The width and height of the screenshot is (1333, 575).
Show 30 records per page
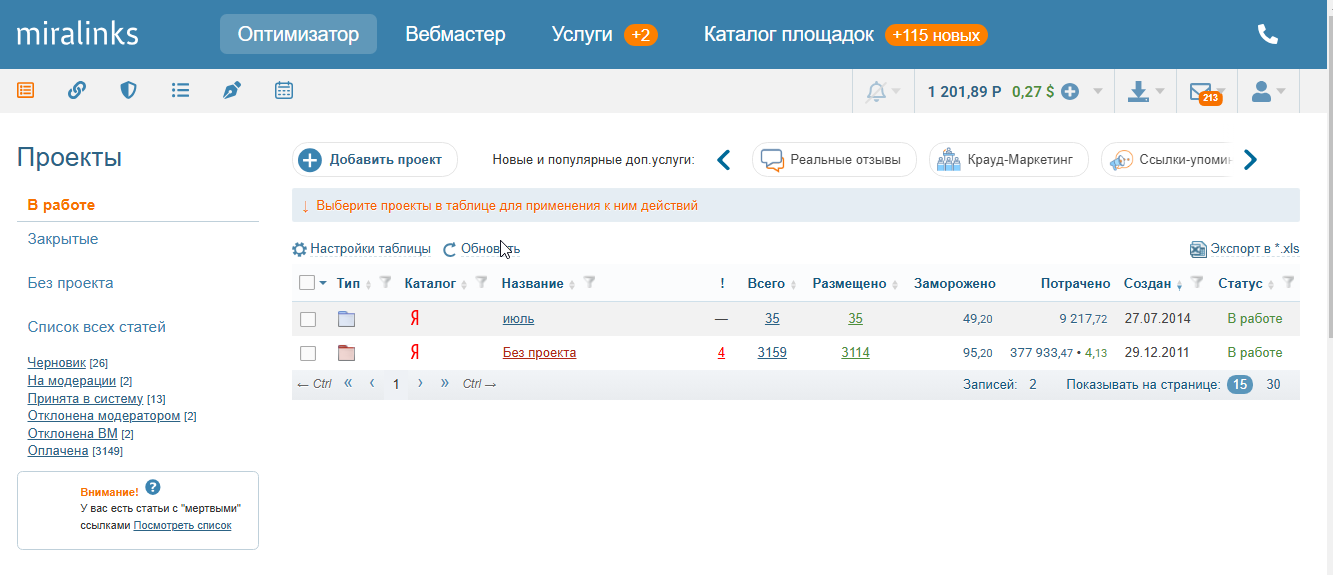coord(1273,384)
